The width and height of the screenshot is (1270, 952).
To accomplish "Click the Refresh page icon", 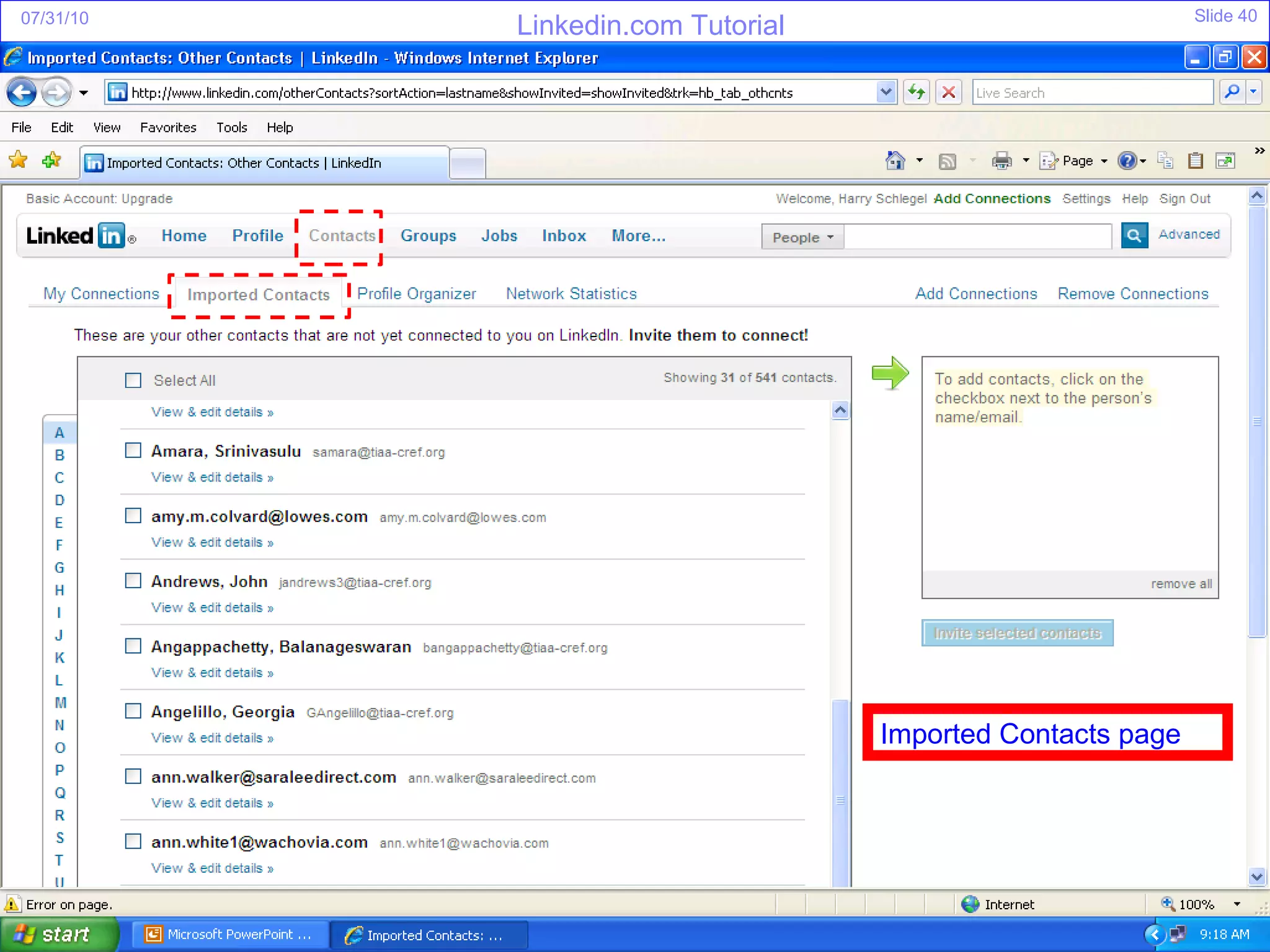I will point(916,93).
